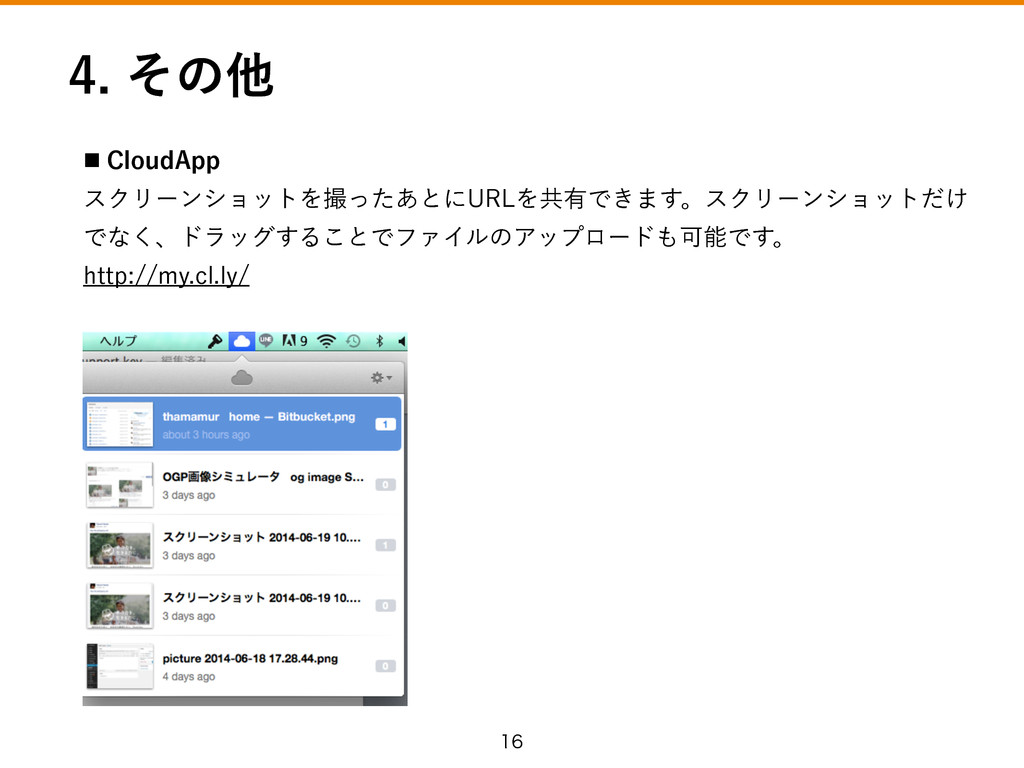The width and height of the screenshot is (1024, 768).
Task: Click the Bluetooth icon in the menu bar
Action: click(x=379, y=341)
